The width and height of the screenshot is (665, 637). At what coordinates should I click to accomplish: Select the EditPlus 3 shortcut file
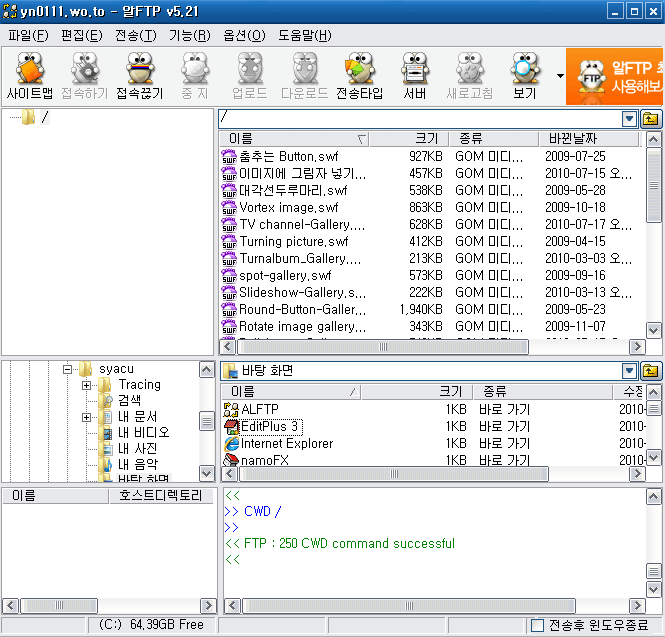[x=270, y=426]
